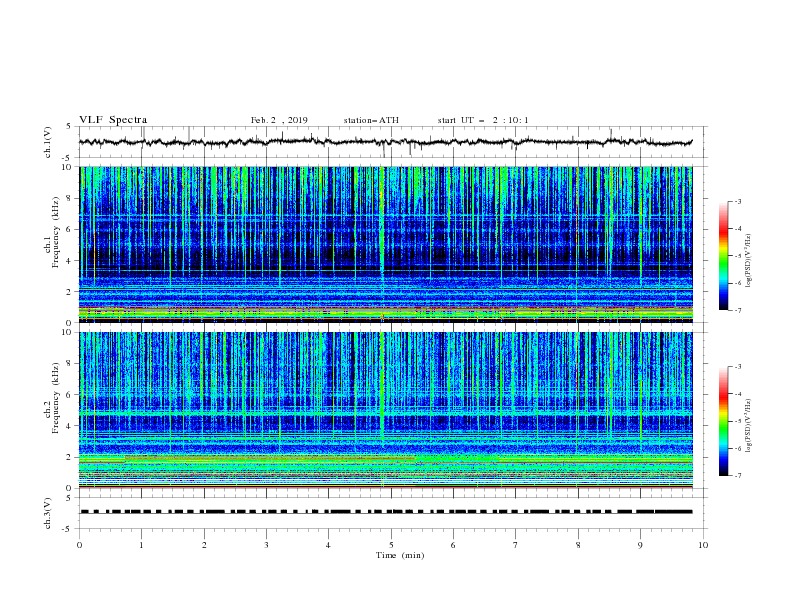792x612 pixels.
Task: Click the 'ch.3(V)' axis label
Action: click(47, 513)
